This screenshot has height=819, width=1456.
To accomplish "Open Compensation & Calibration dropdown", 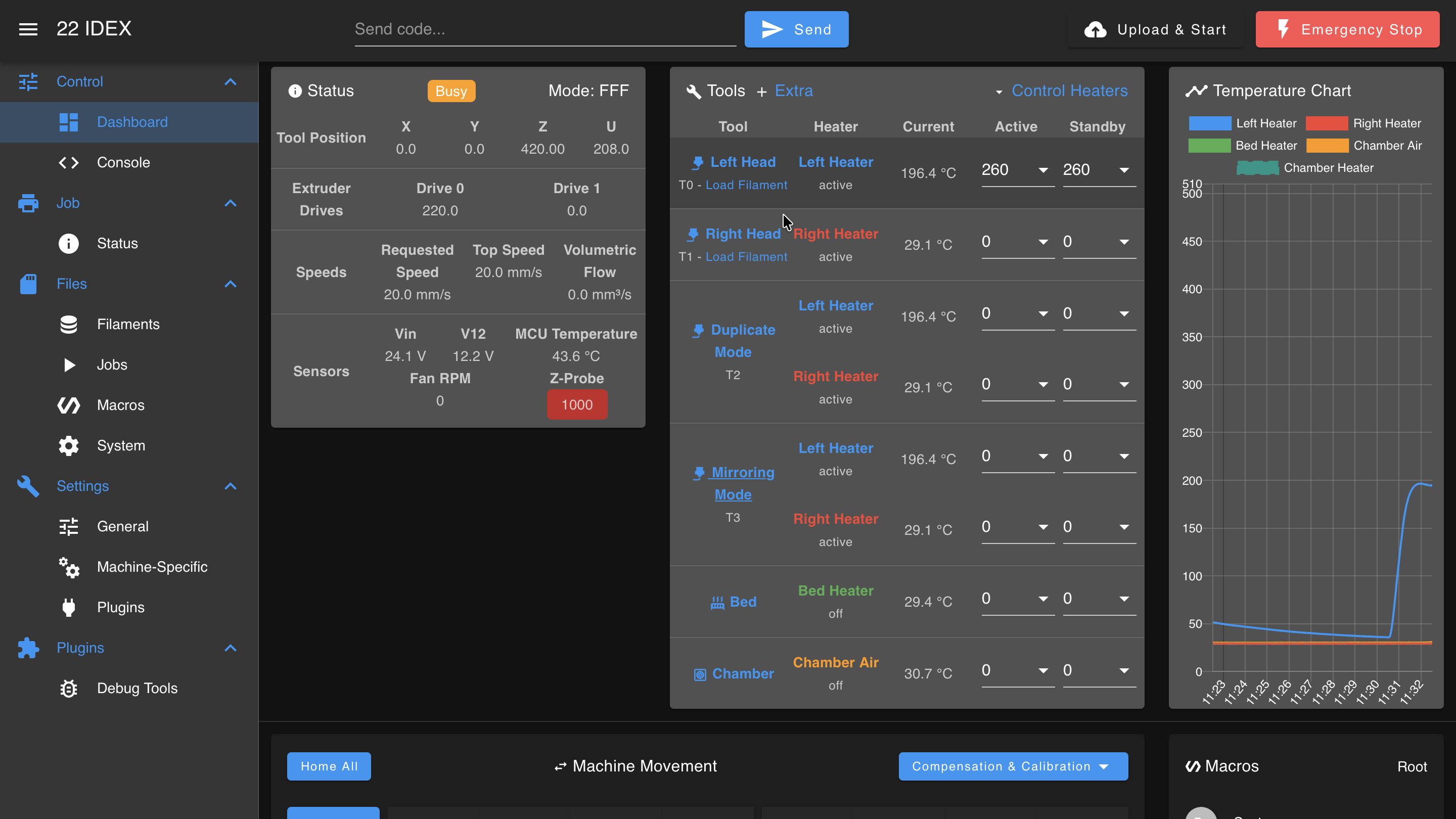I will click(x=1013, y=766).
